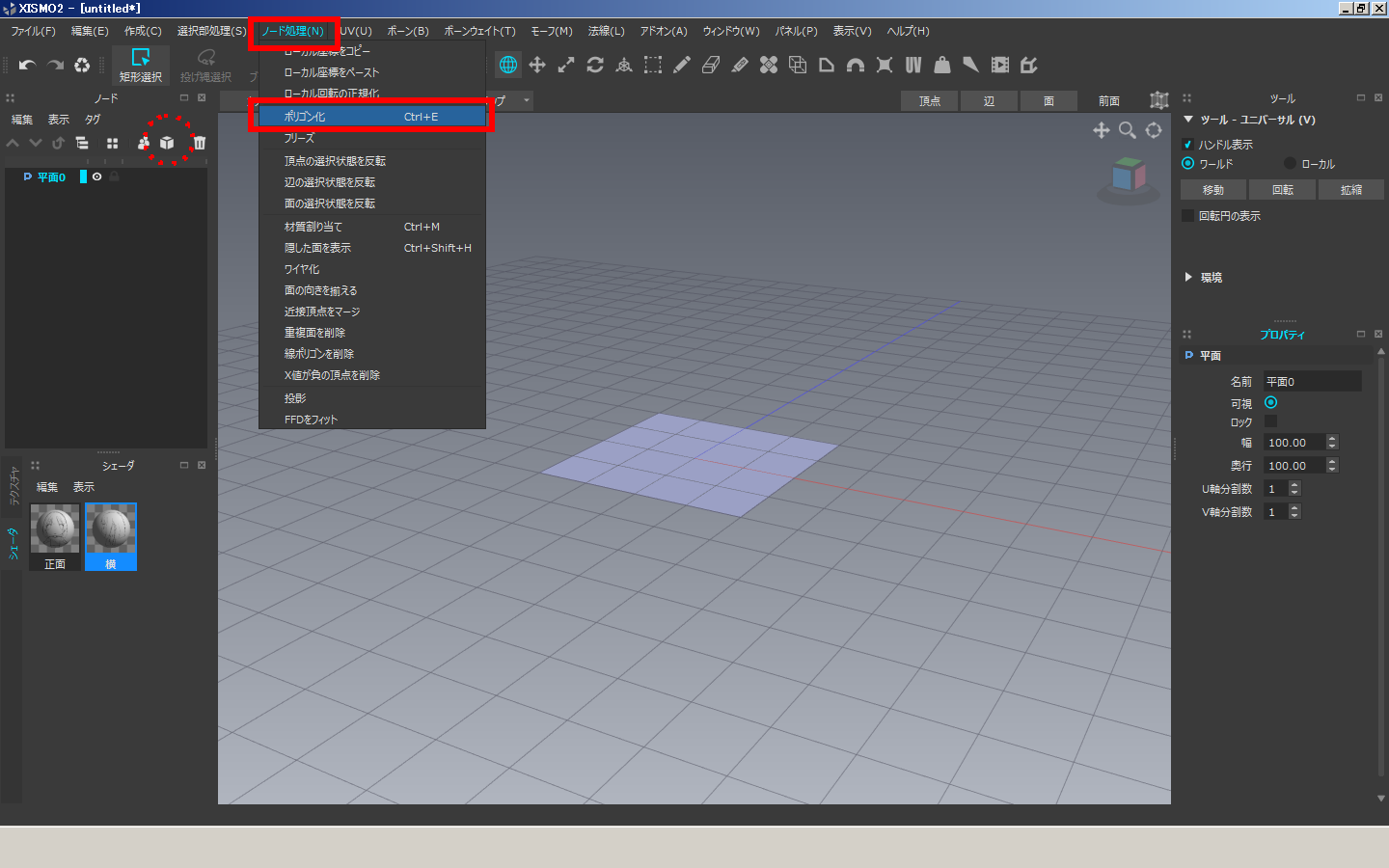This screenshot has width=1389, height=868.
Task: Toggle visibility eye of 平面0 node
Action: pos(96,176)
